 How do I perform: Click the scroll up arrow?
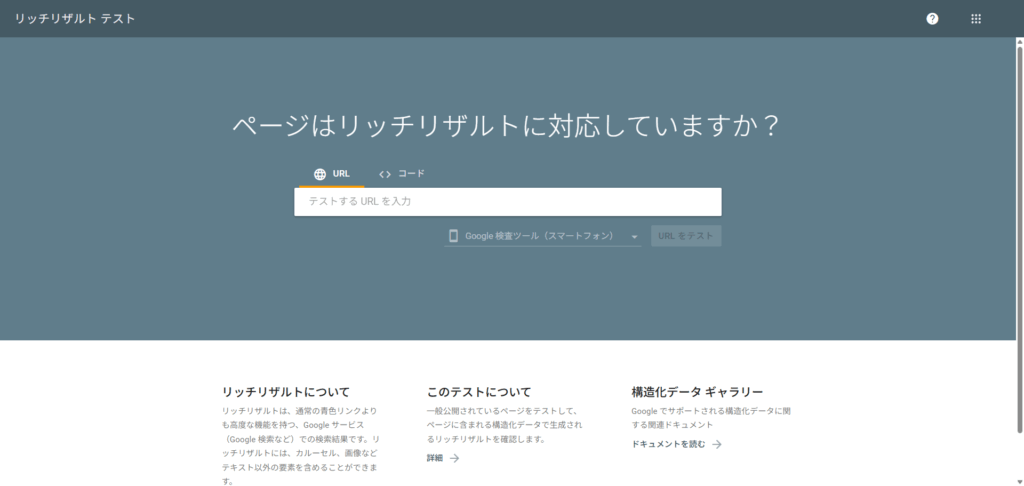point(1019,41)
